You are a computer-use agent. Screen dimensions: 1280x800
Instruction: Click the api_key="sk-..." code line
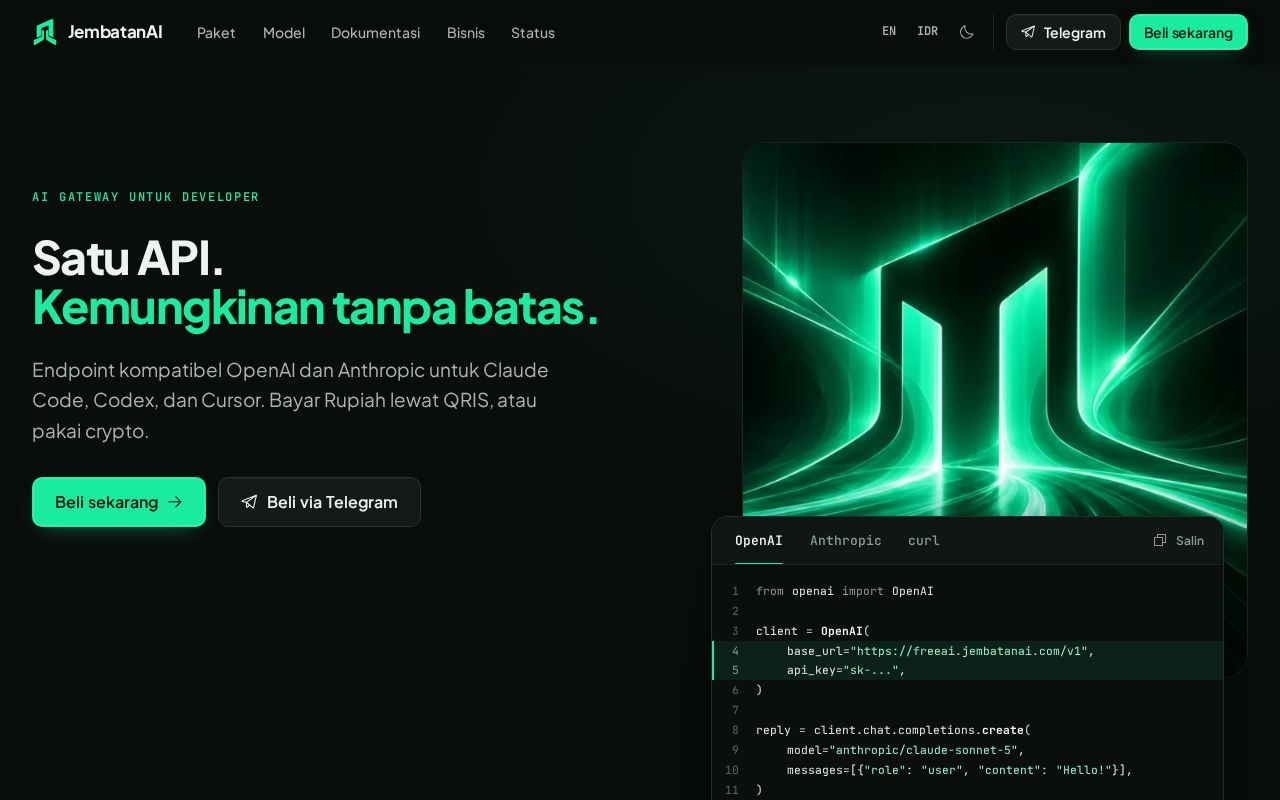click(968, 670)
